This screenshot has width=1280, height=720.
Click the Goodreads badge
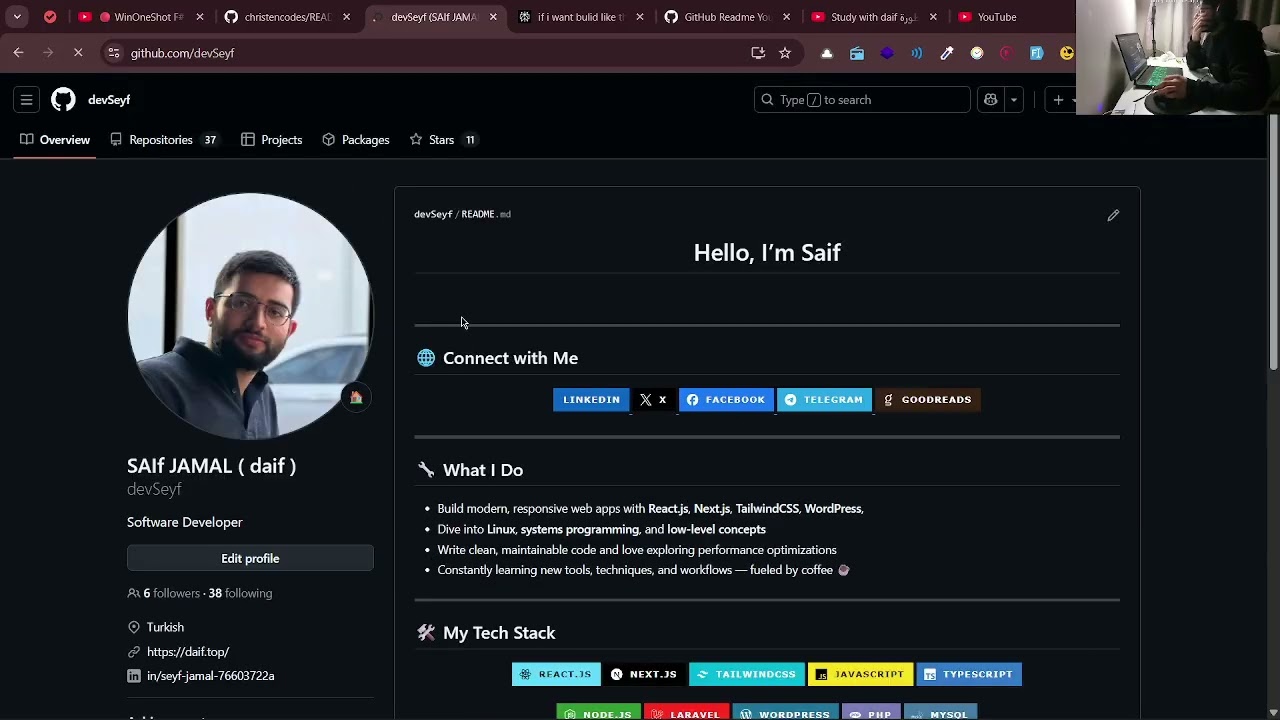(x=928, y=400)
